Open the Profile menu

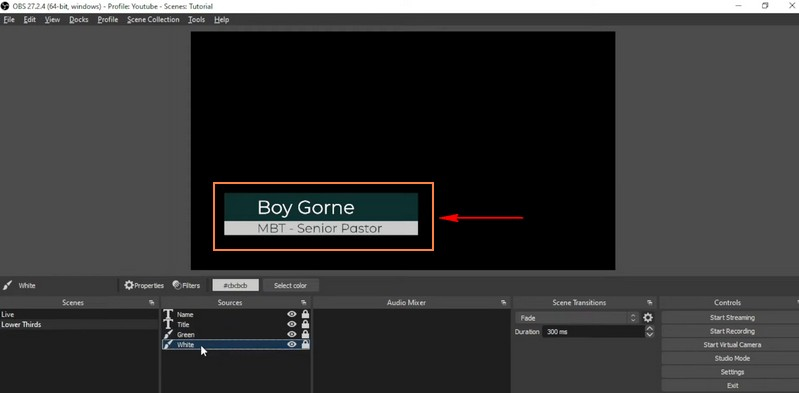point(108,20)
